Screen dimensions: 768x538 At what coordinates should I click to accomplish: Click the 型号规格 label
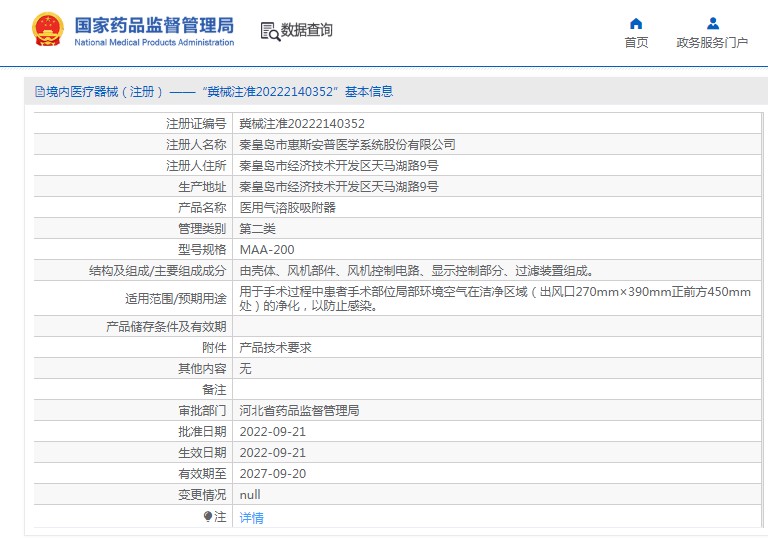(x=202, y=250)
